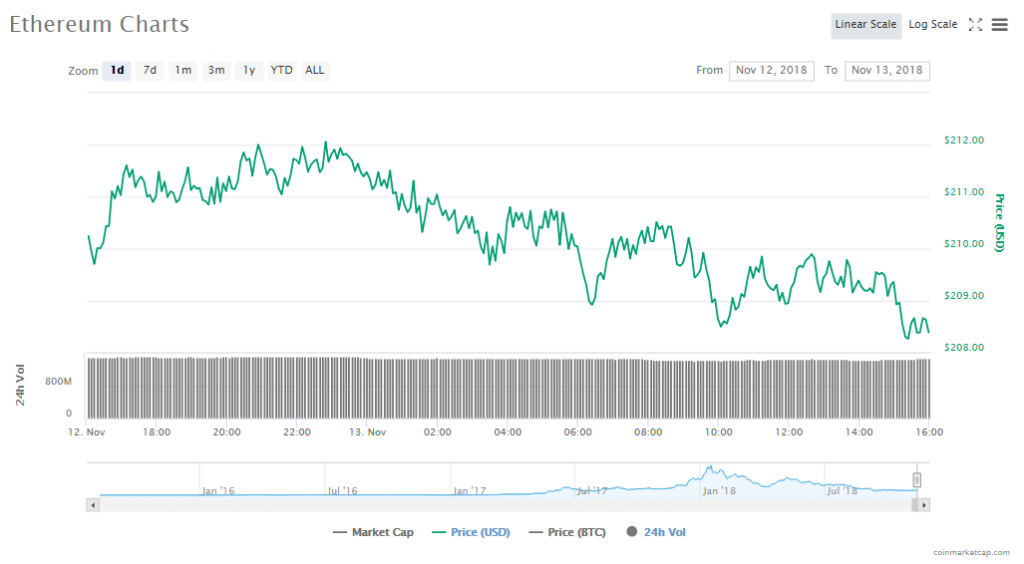Image resolution: width=1024 pixels, height=564 pixels.
Task: Click scrollbar right arrow in navigator
Action: [x=923, y=506]
